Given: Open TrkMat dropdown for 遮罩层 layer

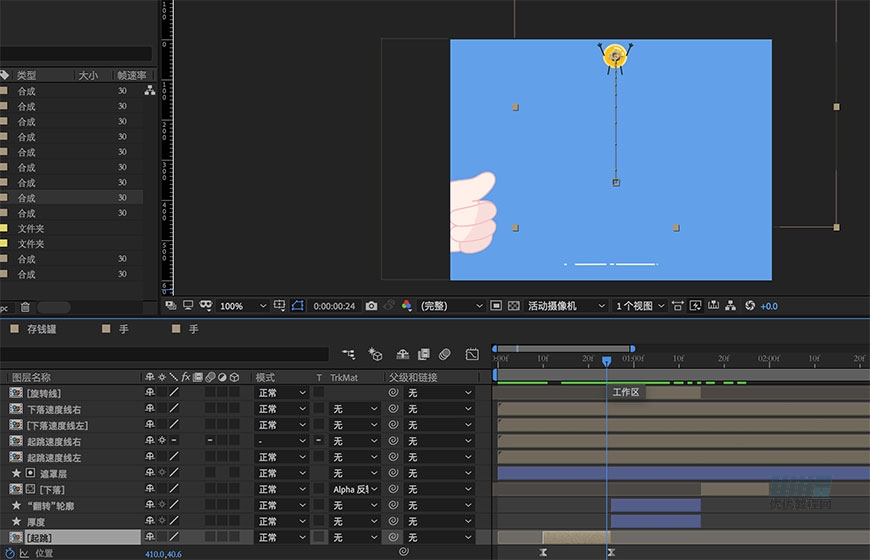Looking at the screenshot, I should tap(355, 473).
